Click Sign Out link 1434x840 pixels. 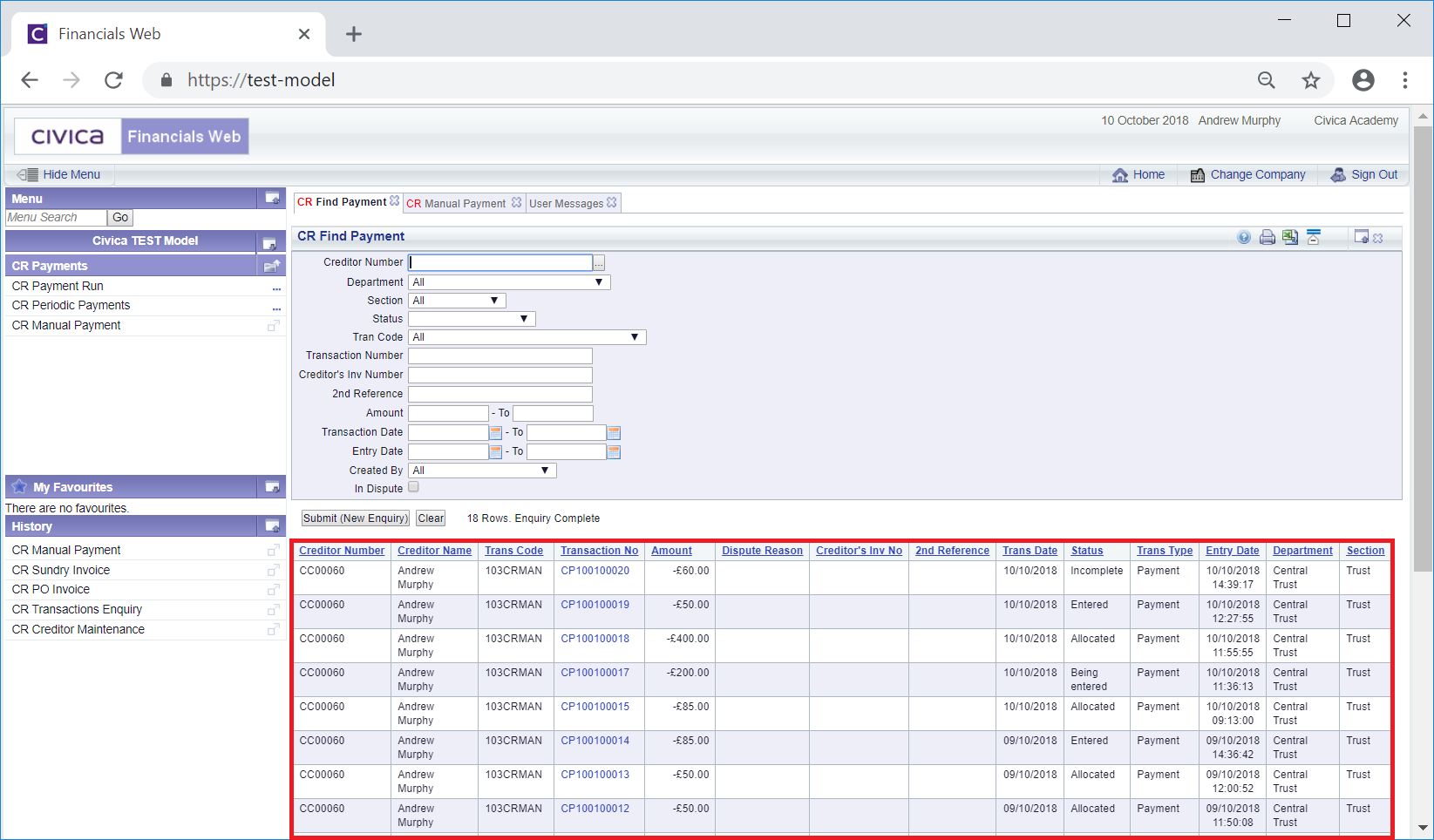point(1364,174)
